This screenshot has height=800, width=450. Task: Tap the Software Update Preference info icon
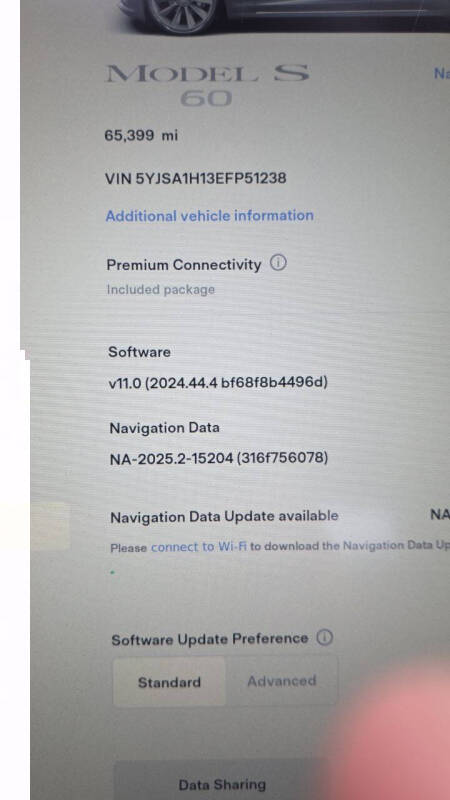(x=324, y=637)
